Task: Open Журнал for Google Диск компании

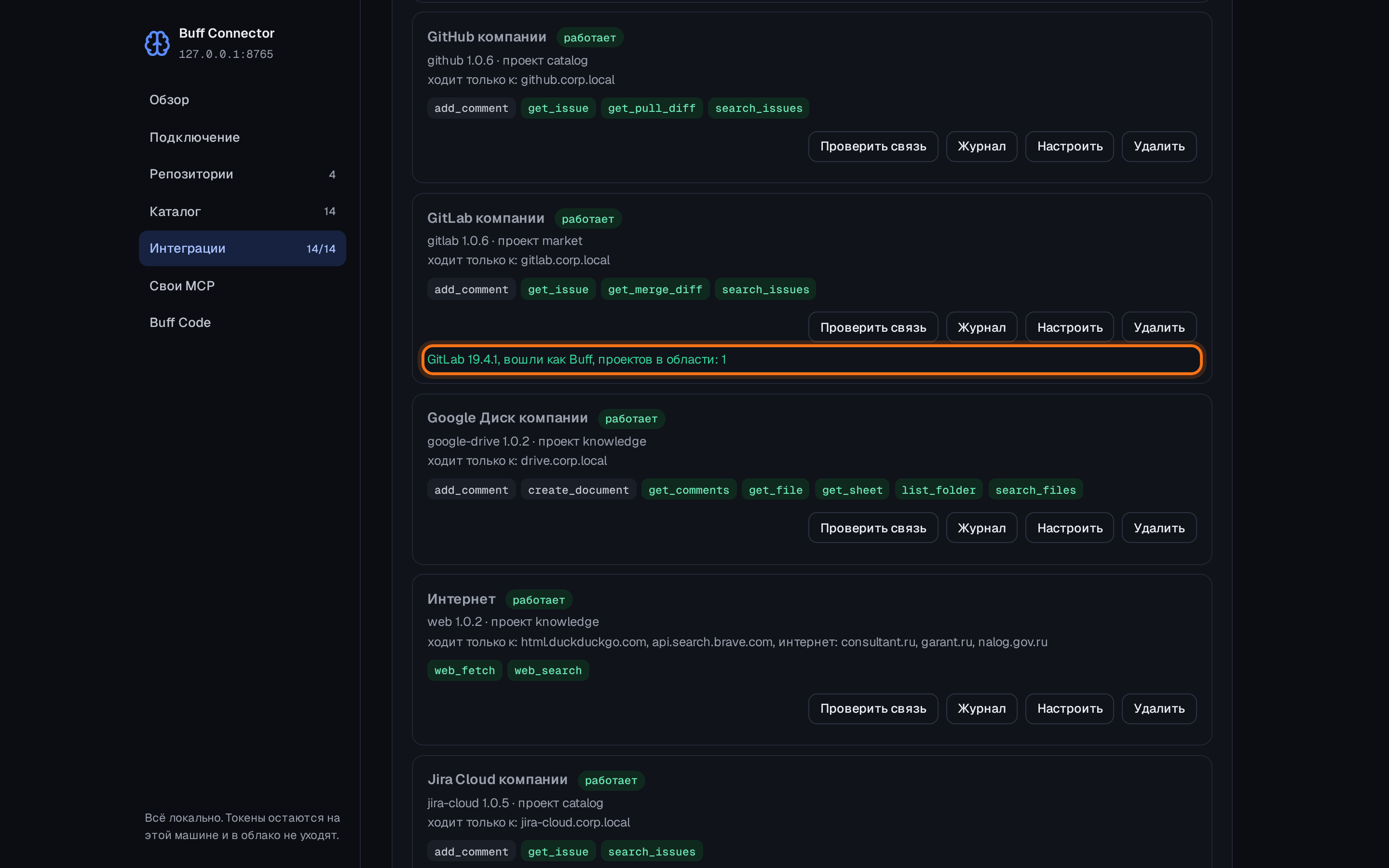Action: (981, 528)
